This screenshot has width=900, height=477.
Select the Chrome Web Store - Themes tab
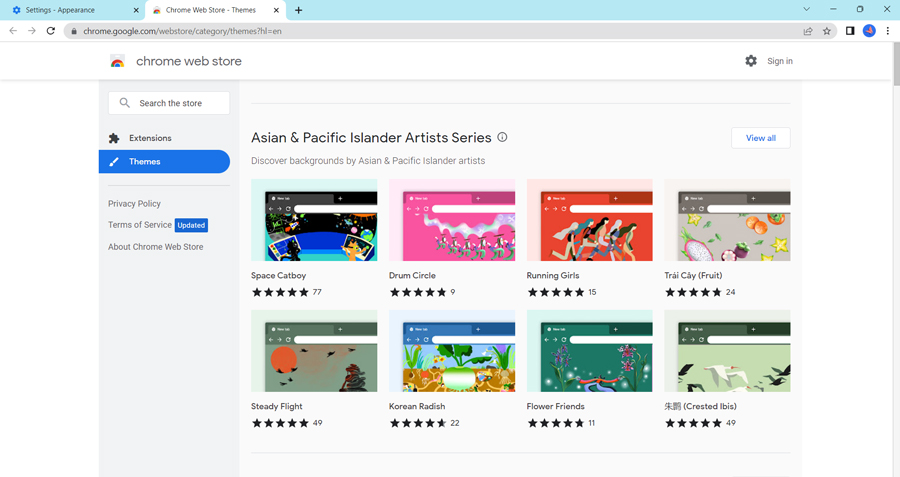click(x=214, y=10)
